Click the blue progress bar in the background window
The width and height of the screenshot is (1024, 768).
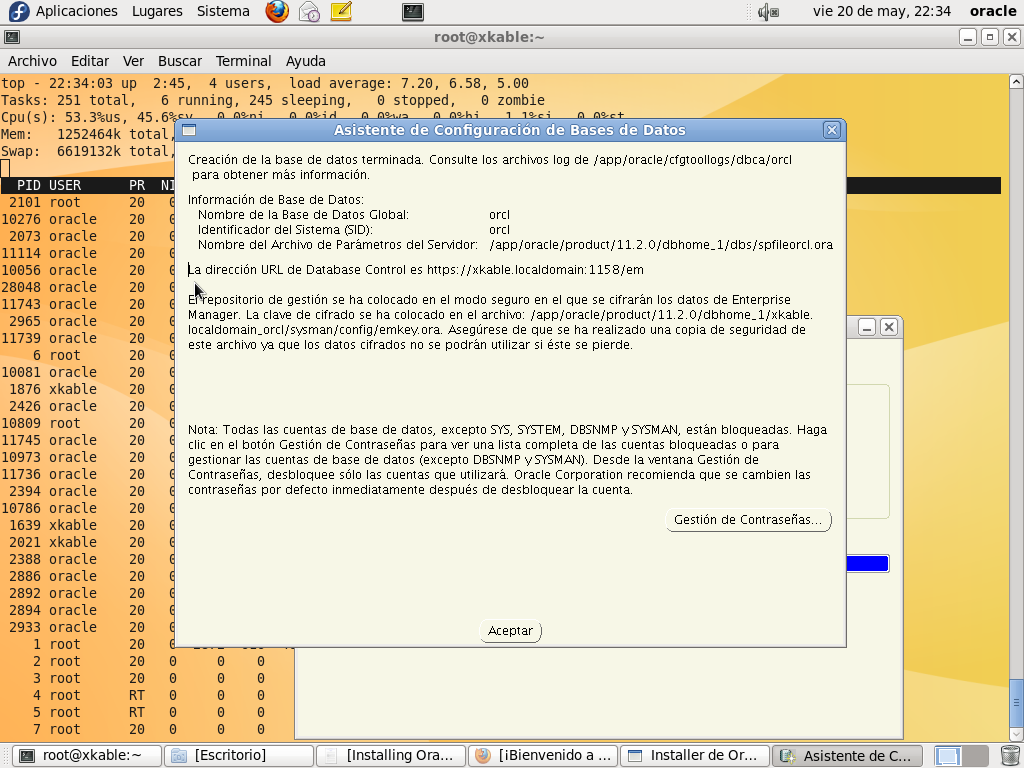click(x=868, y=564)
